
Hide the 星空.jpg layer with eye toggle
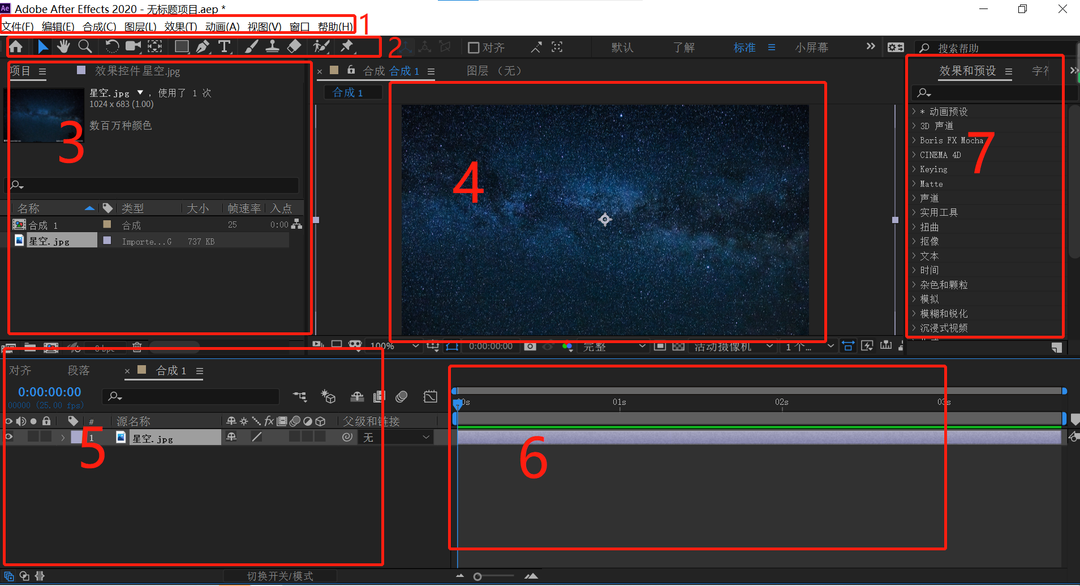[9, 437]
